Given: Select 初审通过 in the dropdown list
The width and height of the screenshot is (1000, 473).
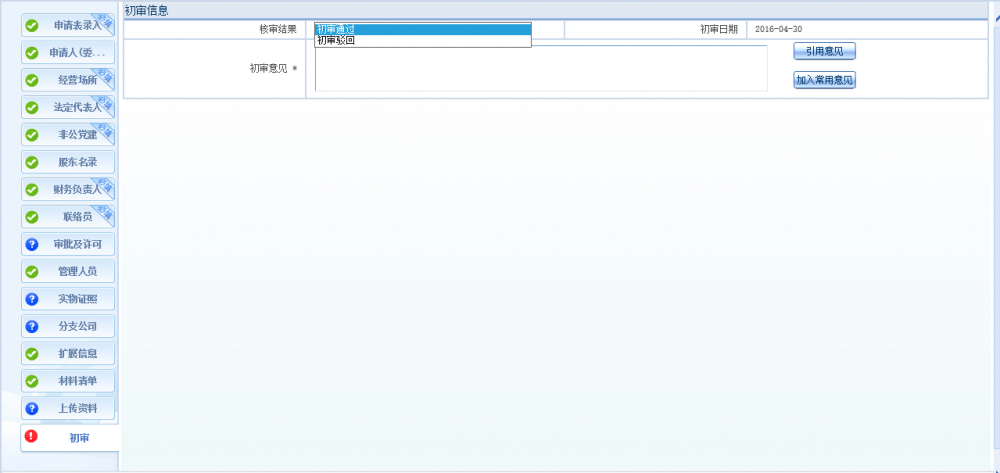Looking at the screenshot, I should (421, 29).
